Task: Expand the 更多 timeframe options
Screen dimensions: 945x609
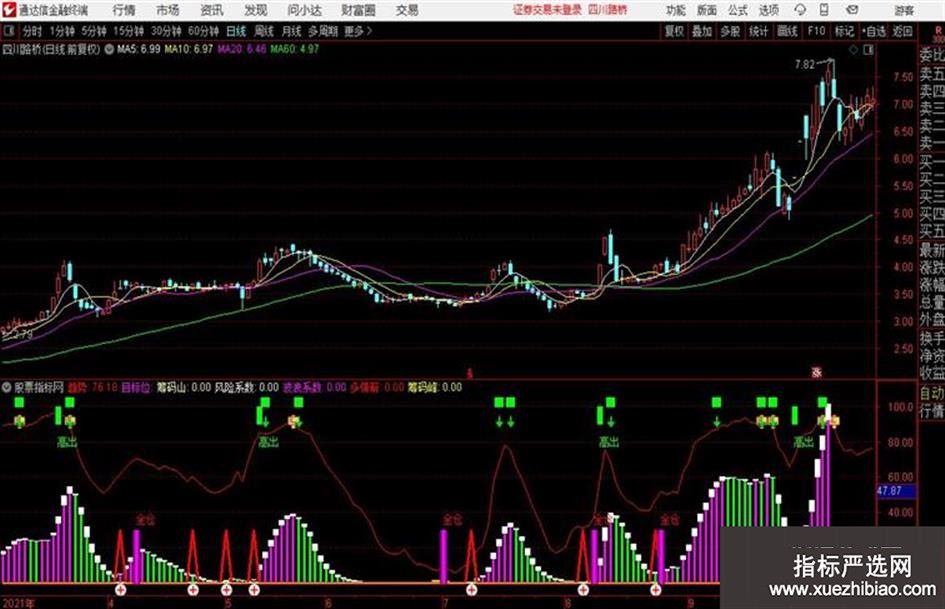Action: click(x=358, y=31)
